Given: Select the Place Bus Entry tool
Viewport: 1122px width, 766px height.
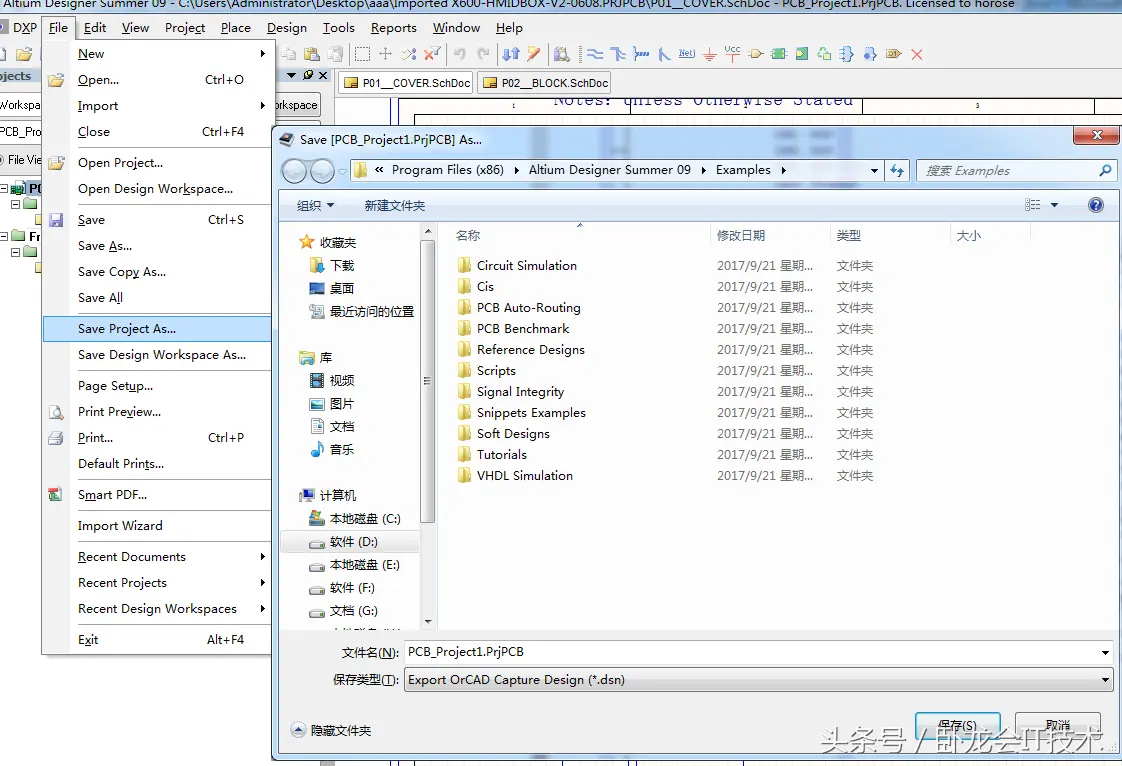Looking at the screenshot, I should tap(664, 54).
